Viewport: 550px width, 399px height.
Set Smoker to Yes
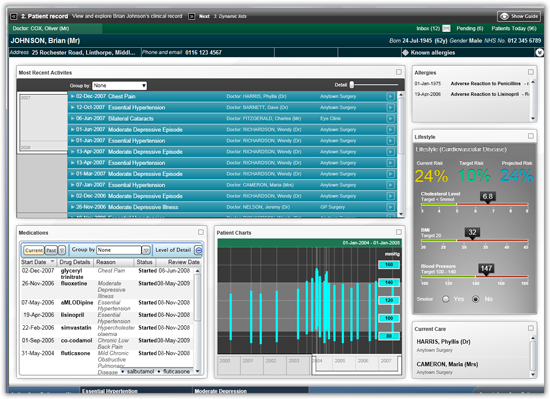[445, 299]
